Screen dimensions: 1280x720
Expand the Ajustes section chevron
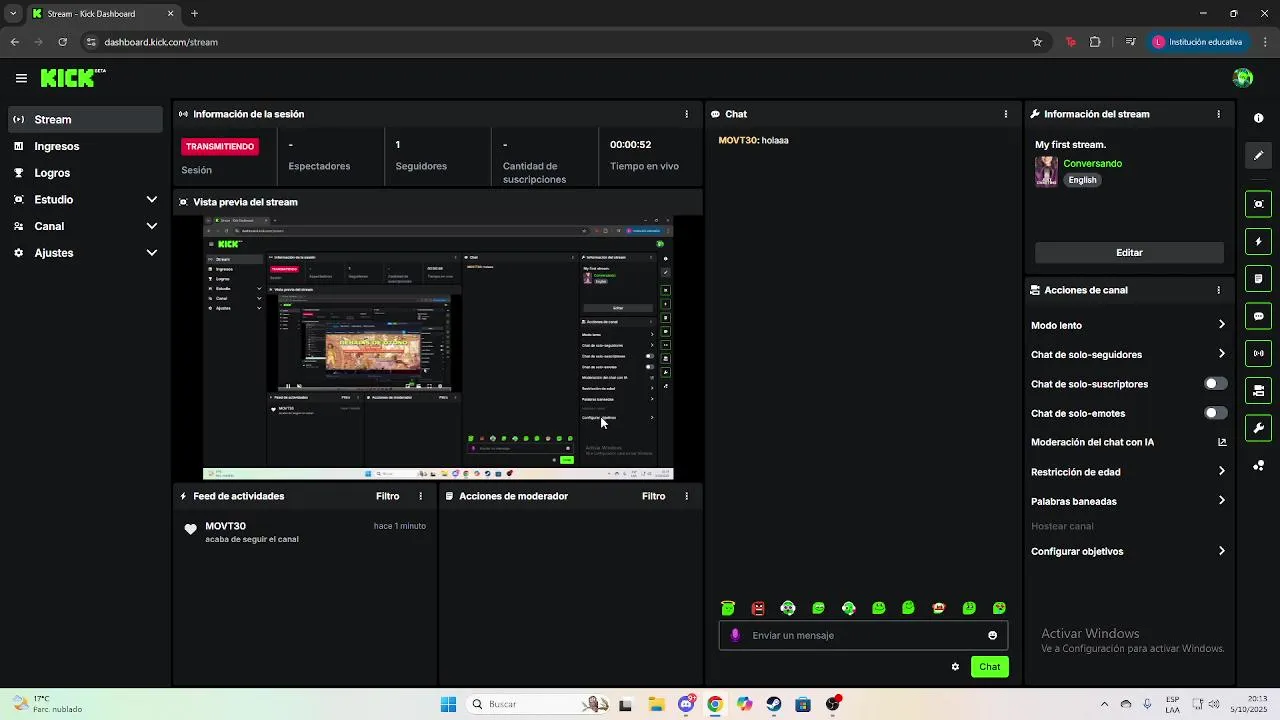[151, 253]
